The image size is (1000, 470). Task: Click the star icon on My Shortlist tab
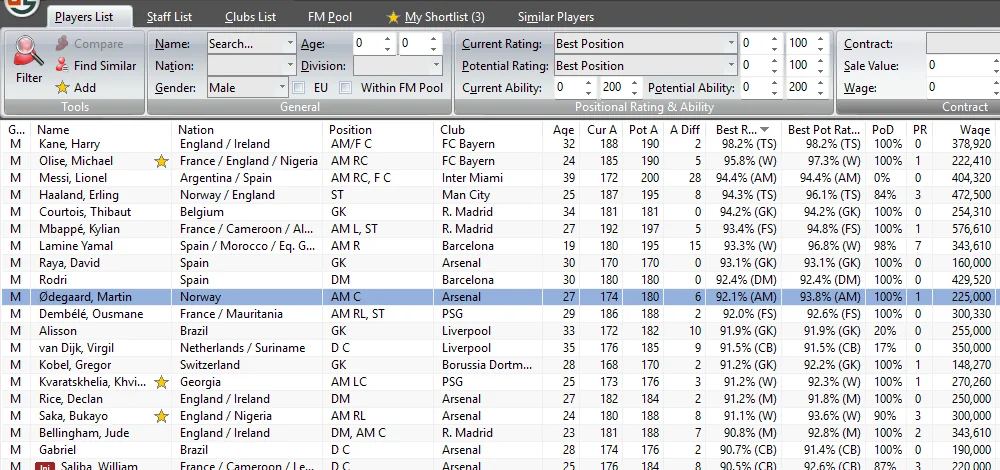click(x=393, y=17)
